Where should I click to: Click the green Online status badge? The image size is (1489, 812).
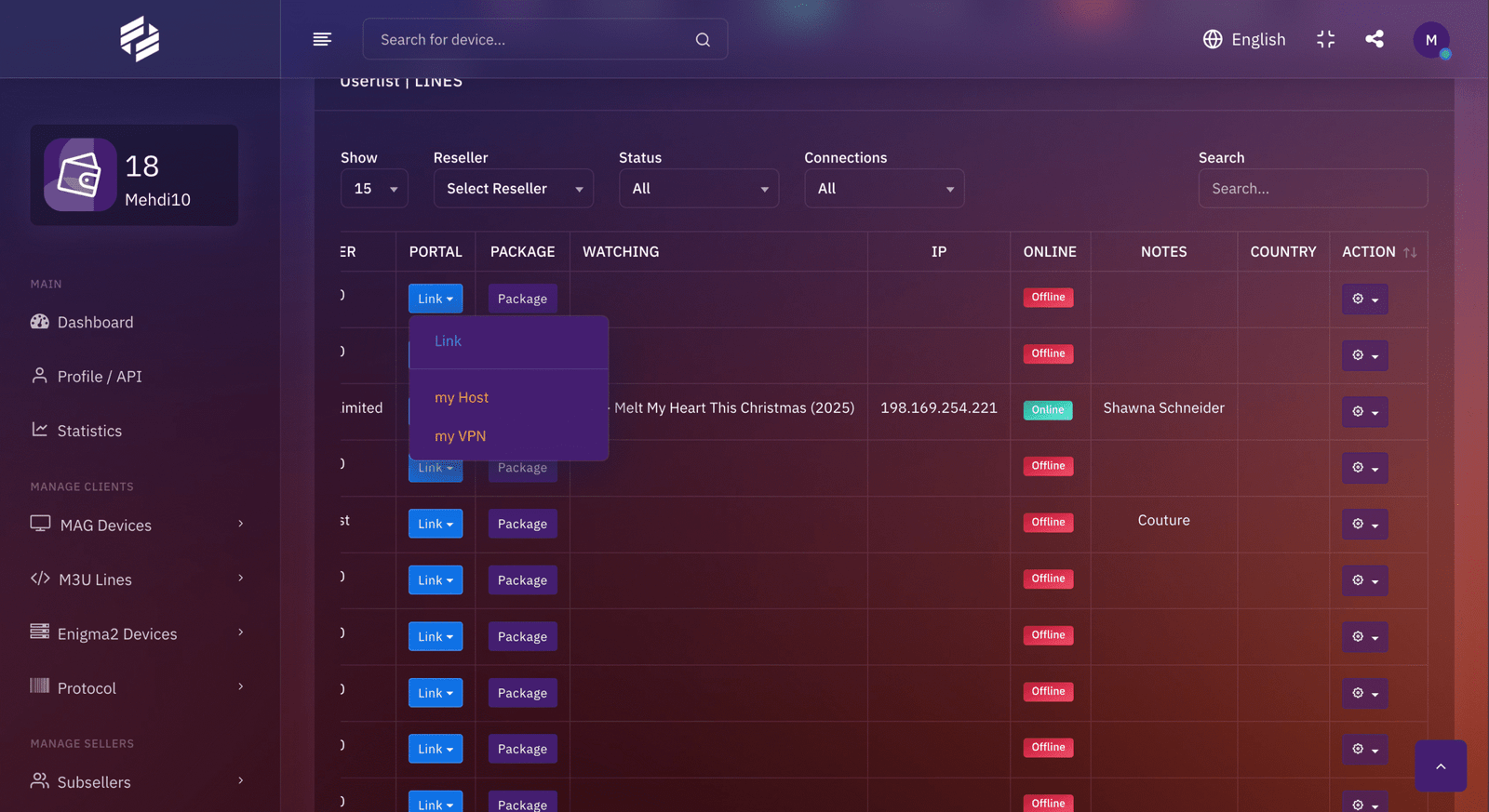pyautogui.click(x=1048, y=410)
